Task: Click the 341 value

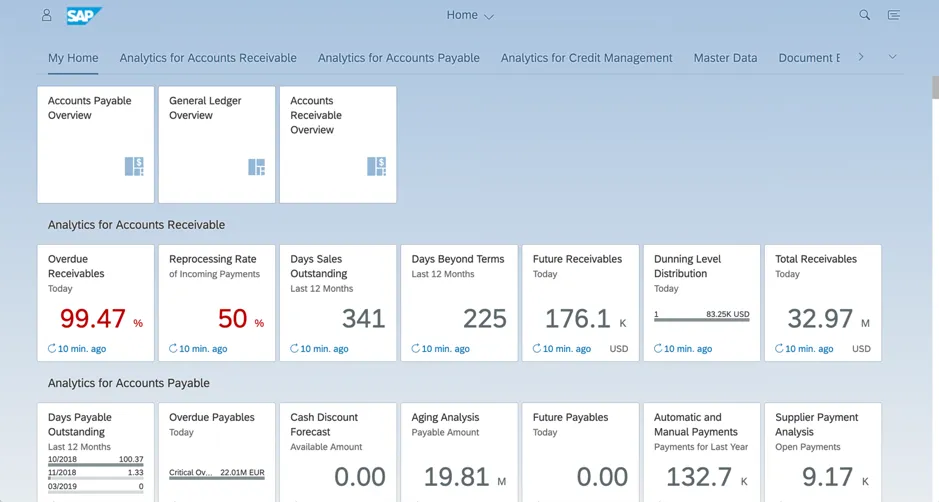Action: point(364,319)
